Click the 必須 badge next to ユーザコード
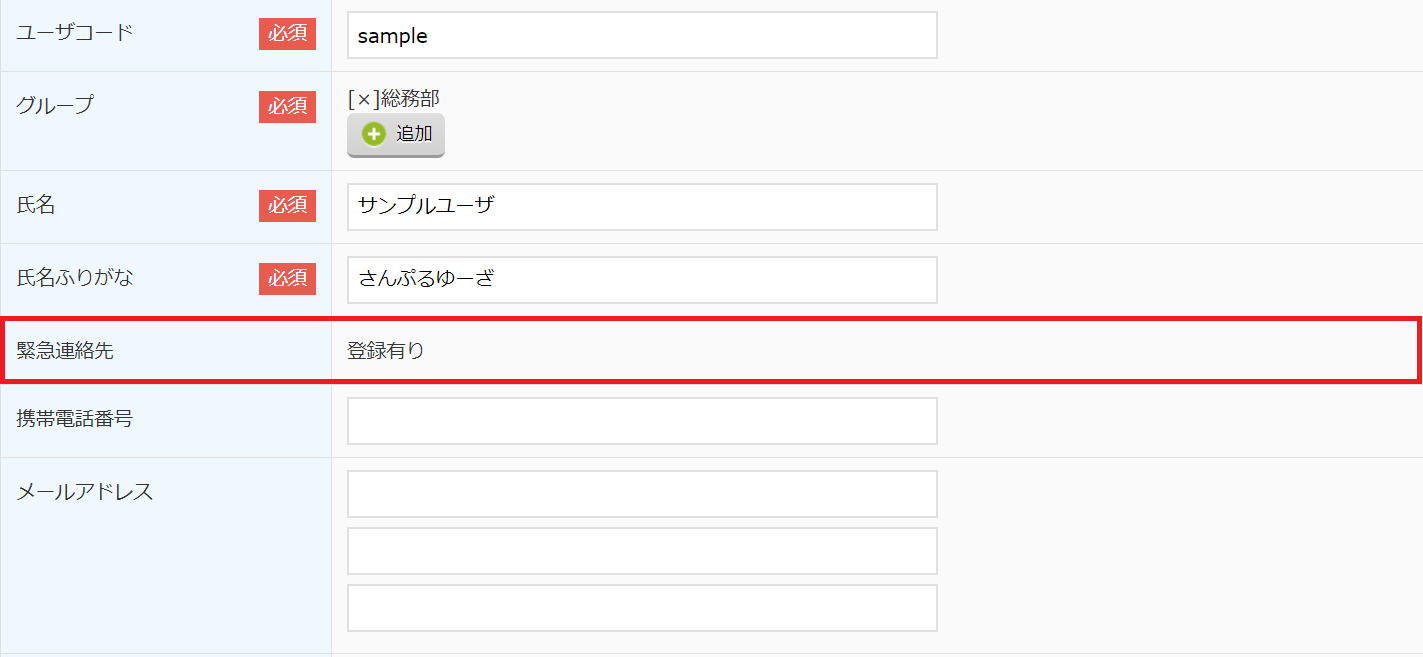This screenshot has width=1423, height=657. (287, 33)
